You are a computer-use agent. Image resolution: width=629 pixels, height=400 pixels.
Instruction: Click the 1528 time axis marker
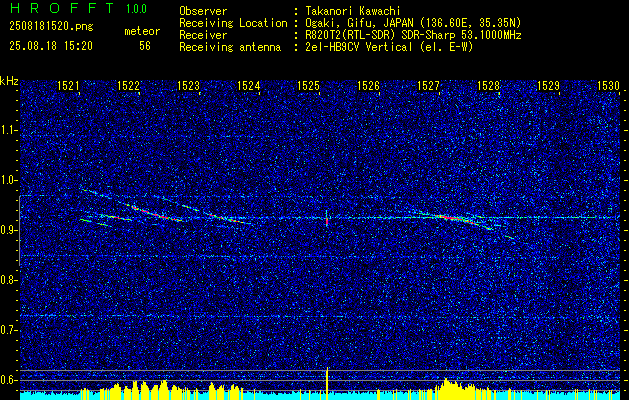tap(488, 86)
